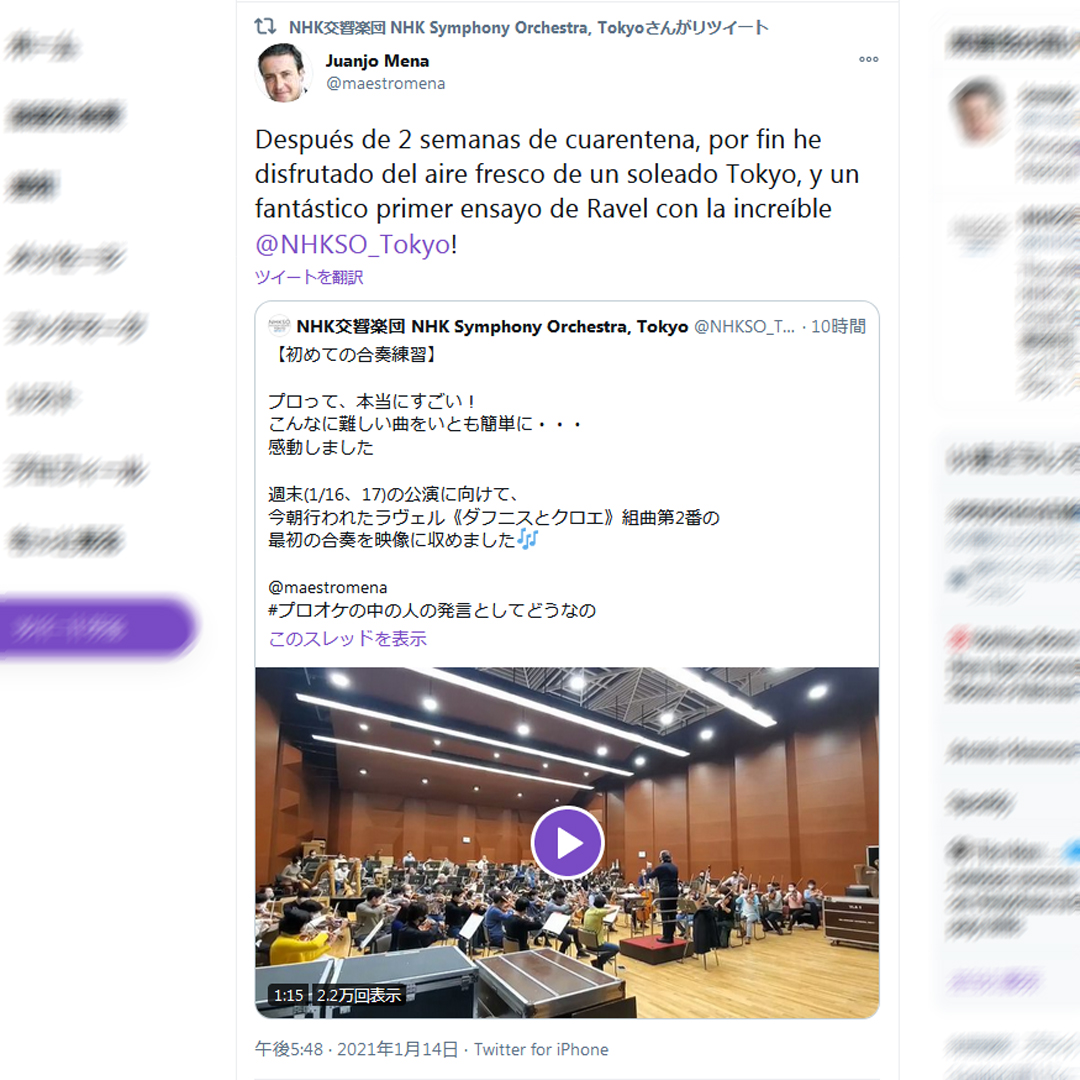Click the NHK交響楽団 retweeted-by label

(x=528, y=28)
